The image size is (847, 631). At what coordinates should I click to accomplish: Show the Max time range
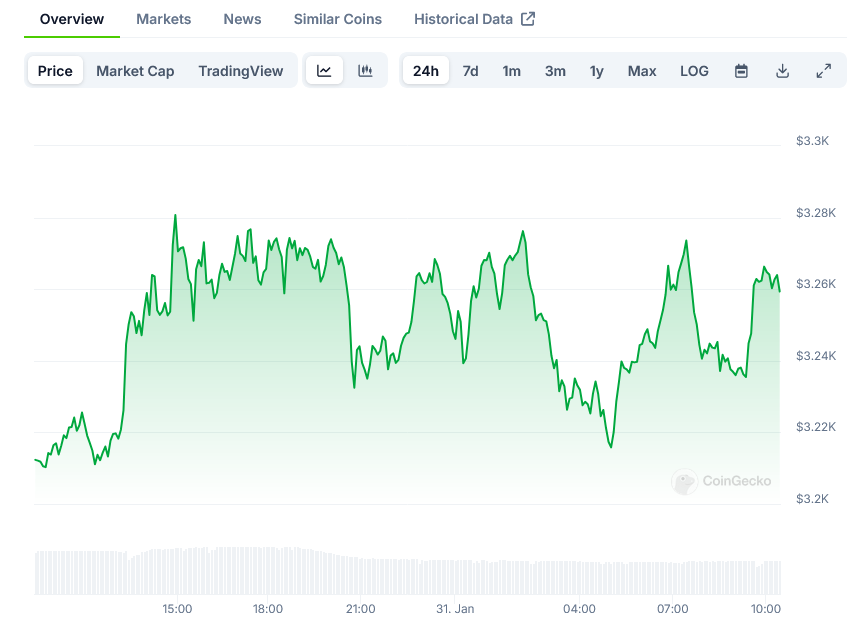point(642,71)
